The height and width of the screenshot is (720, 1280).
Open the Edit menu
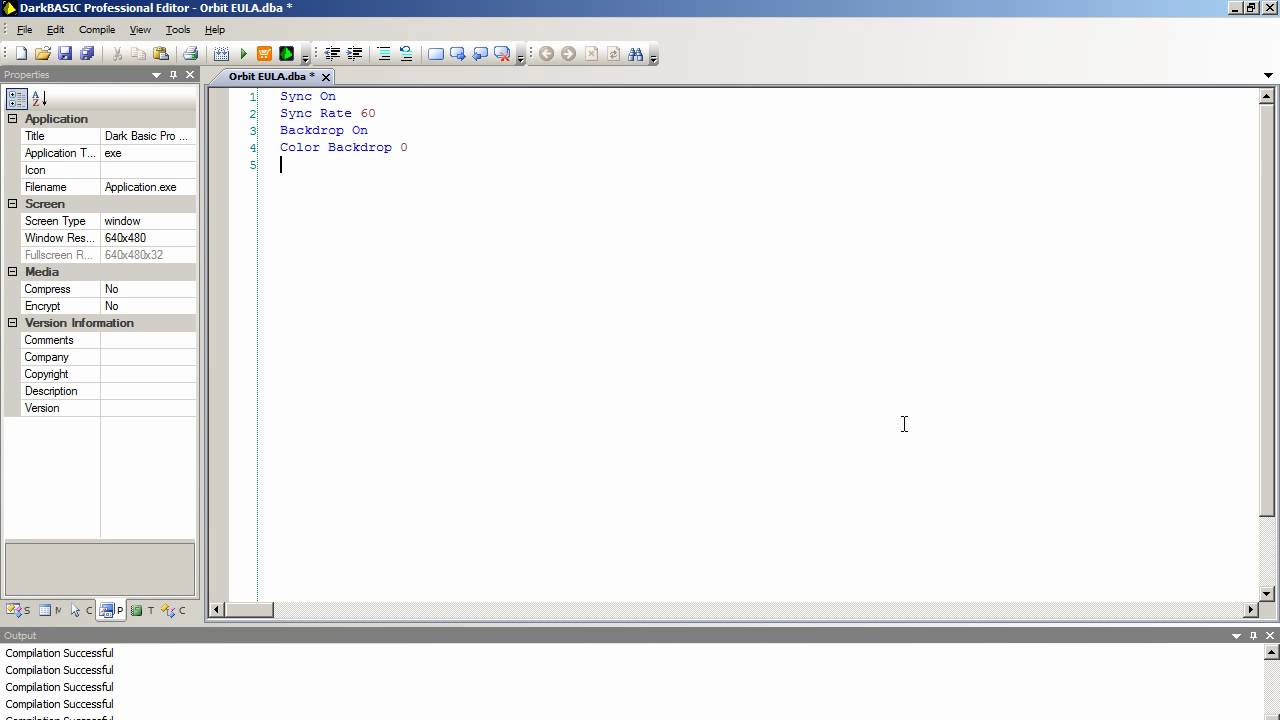[55, 30]
